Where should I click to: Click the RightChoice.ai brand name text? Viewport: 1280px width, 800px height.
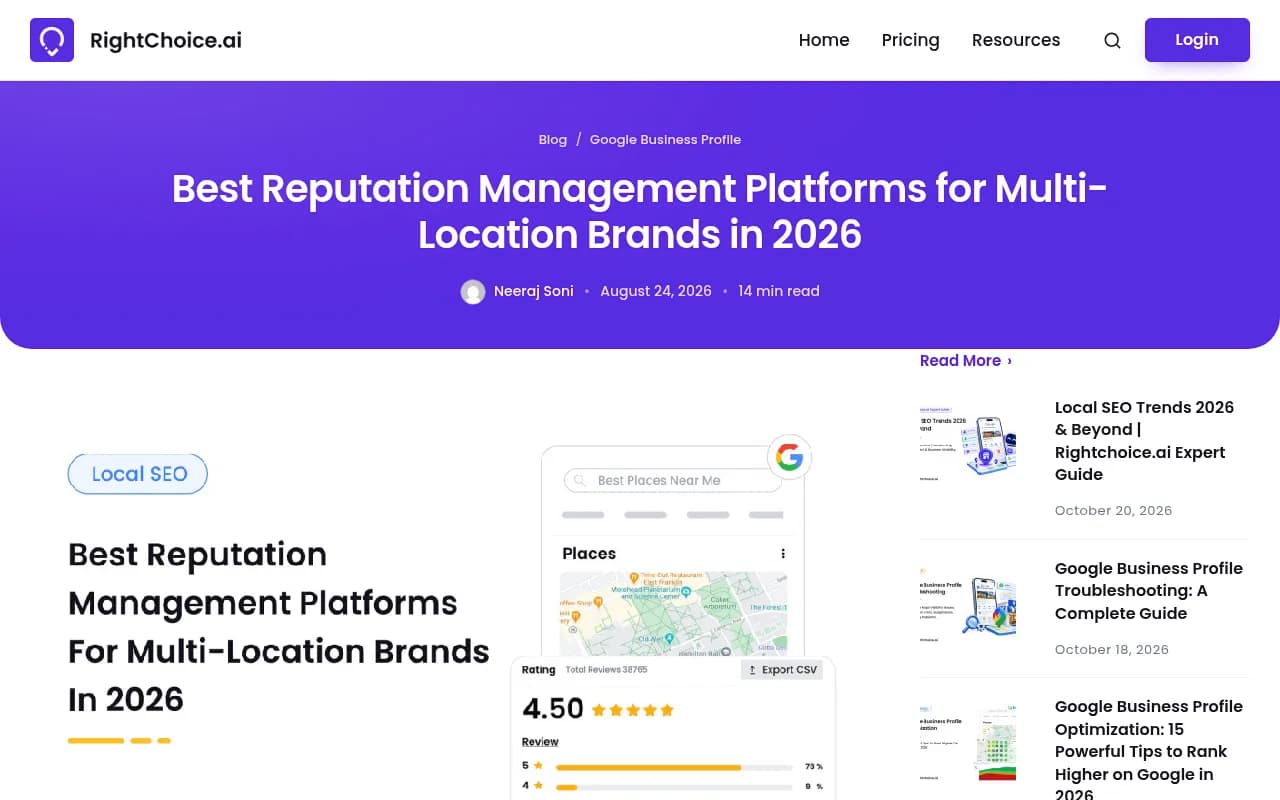(166, 40)
